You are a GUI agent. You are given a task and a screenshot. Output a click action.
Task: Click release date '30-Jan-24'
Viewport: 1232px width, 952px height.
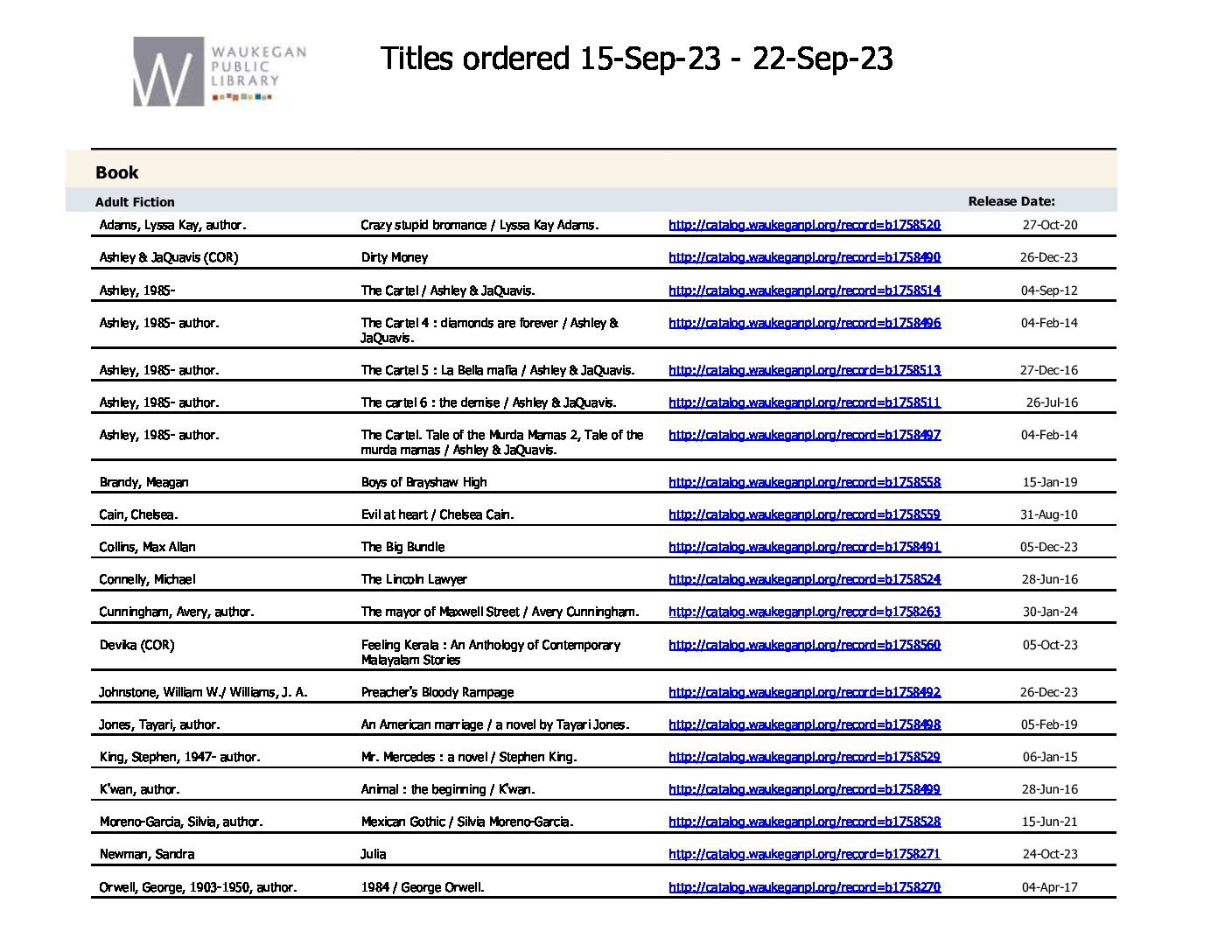(1050, 612)
